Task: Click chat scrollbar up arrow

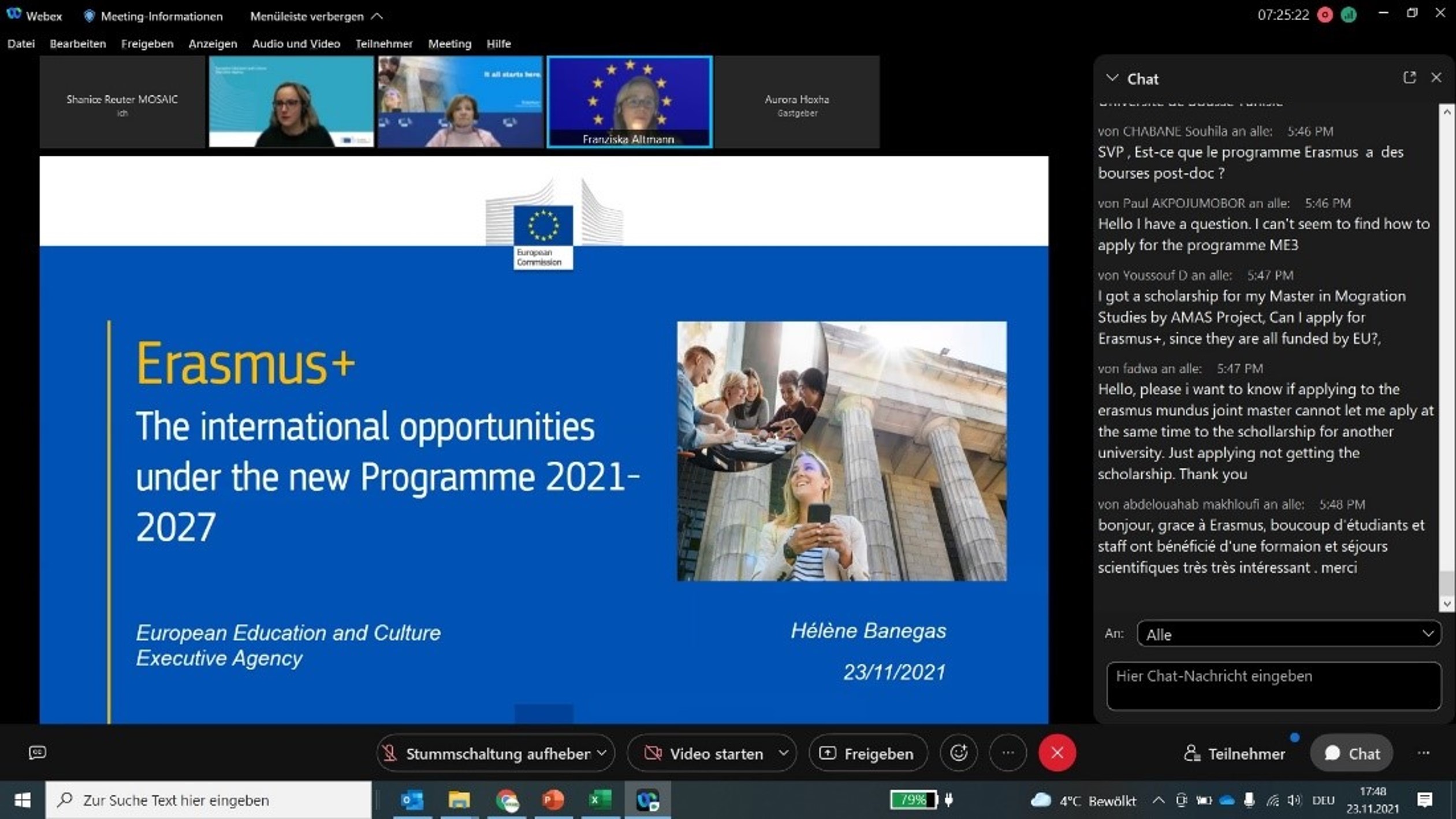Action: 1446,112
